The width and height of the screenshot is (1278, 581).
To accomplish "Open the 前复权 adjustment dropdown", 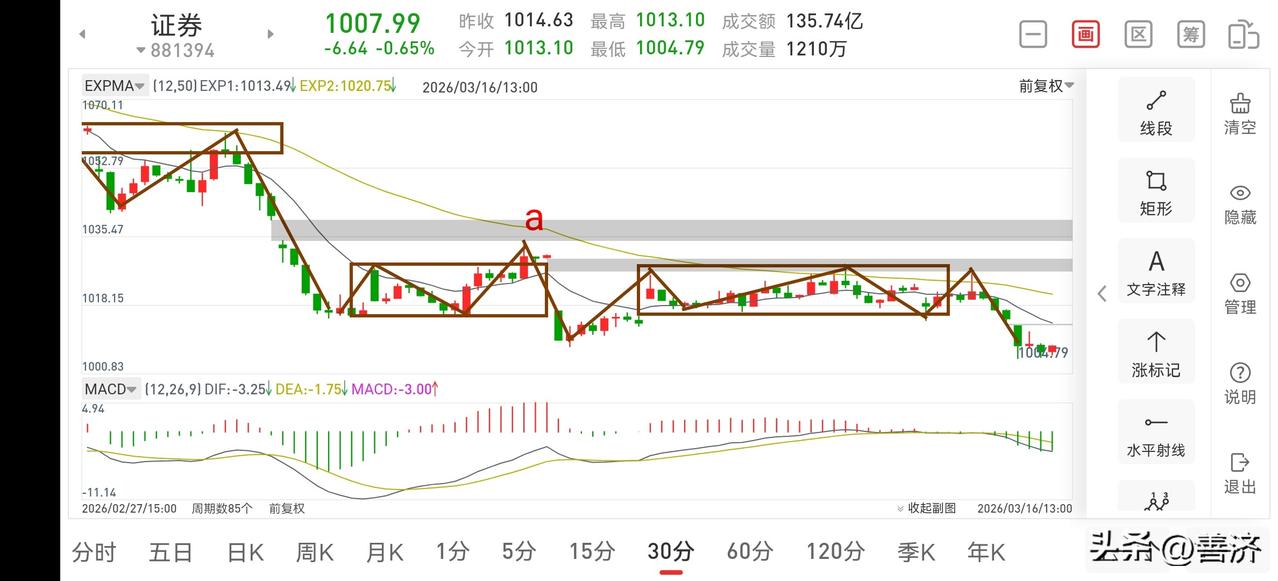I will [1046, 86].
